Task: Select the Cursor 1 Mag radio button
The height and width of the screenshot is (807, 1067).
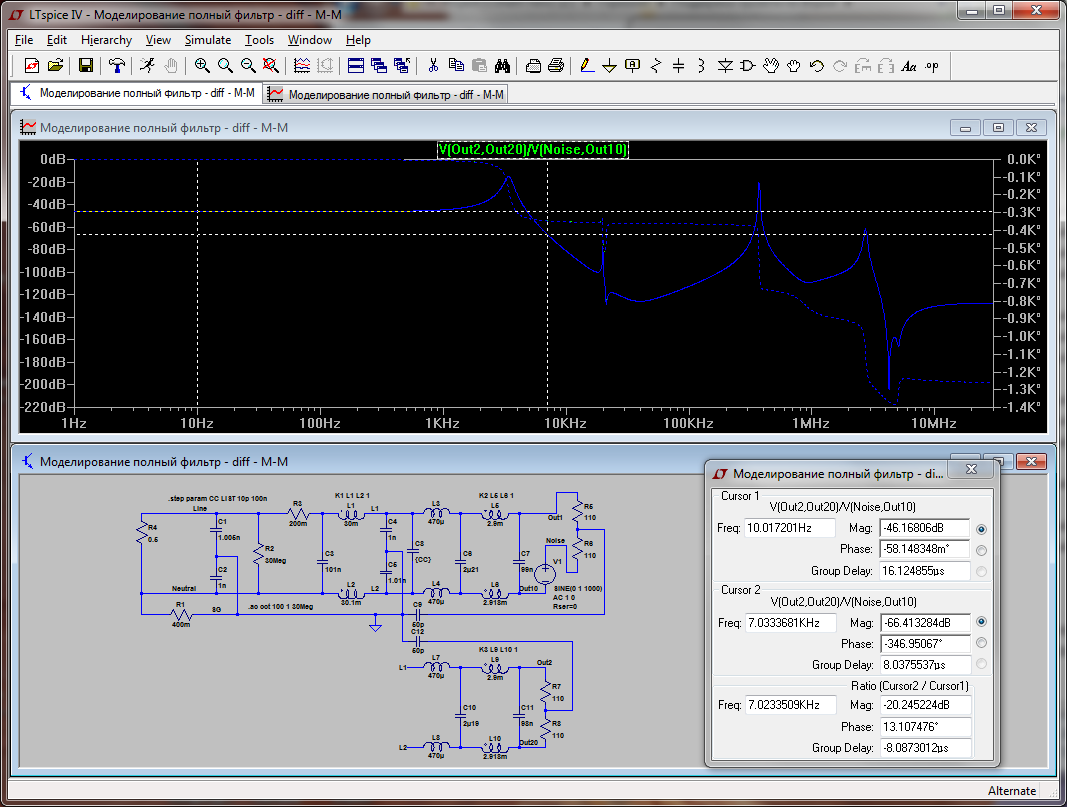Action: coord(980,529)
